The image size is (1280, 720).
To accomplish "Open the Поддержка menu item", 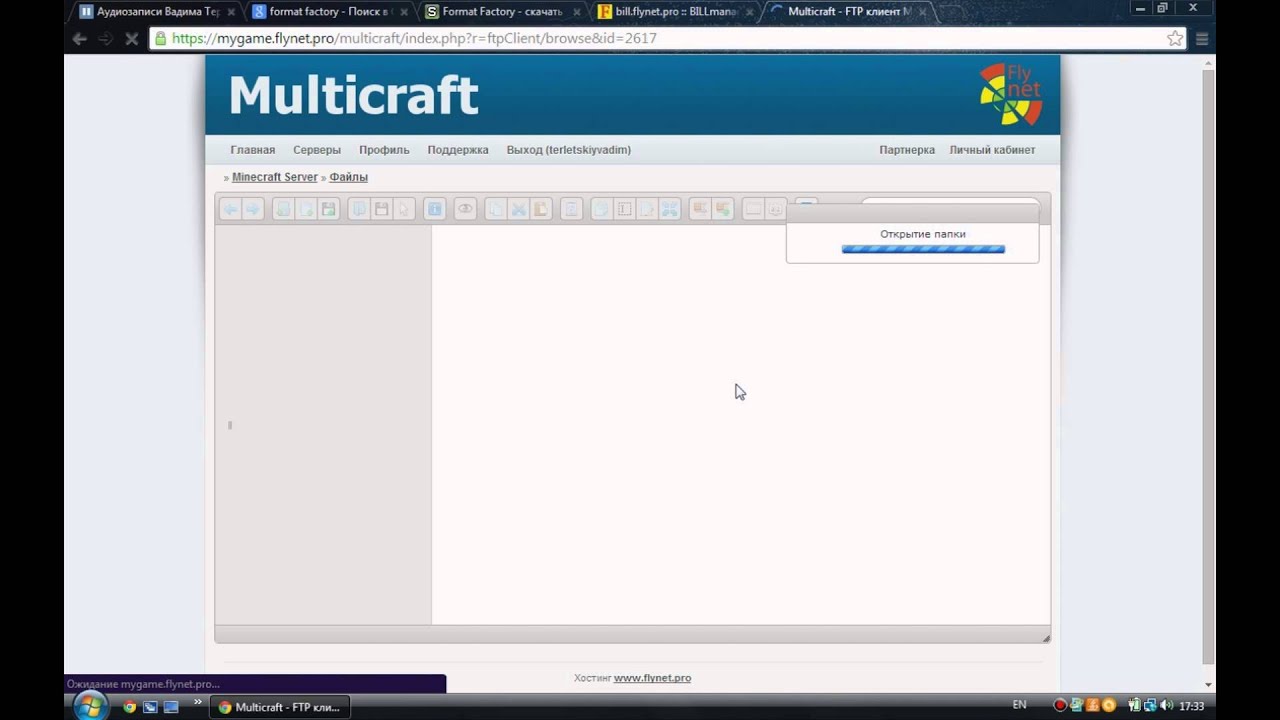I will point(458,150).
